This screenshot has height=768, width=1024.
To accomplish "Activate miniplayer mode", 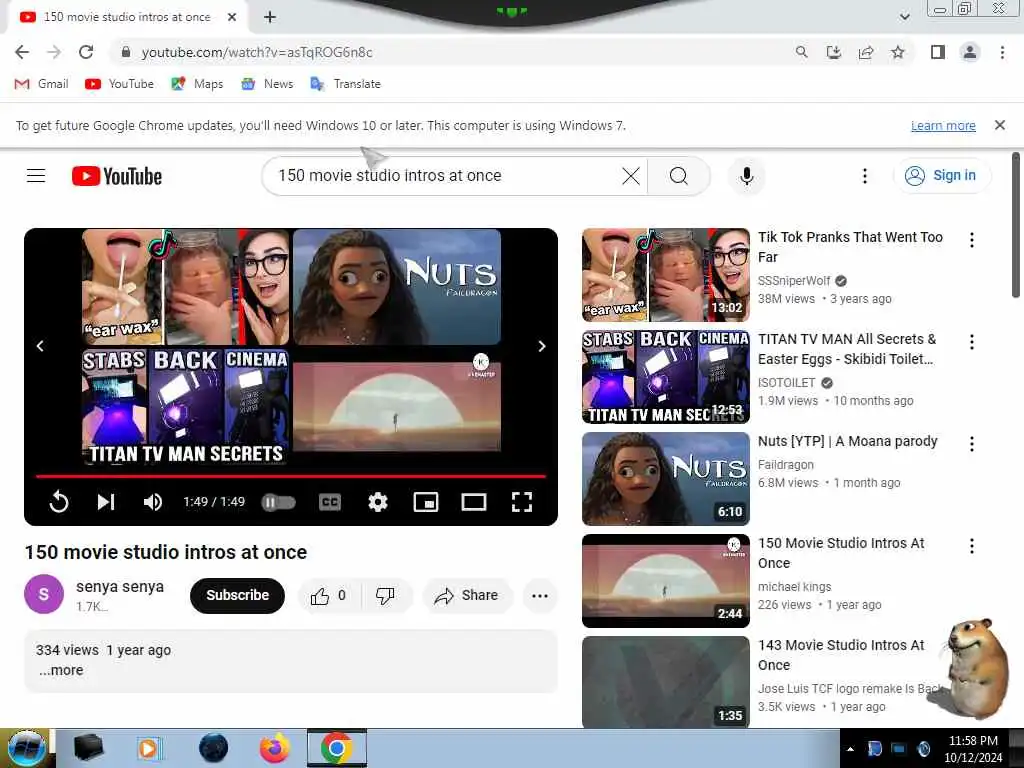I will click(x=426, y=502).
